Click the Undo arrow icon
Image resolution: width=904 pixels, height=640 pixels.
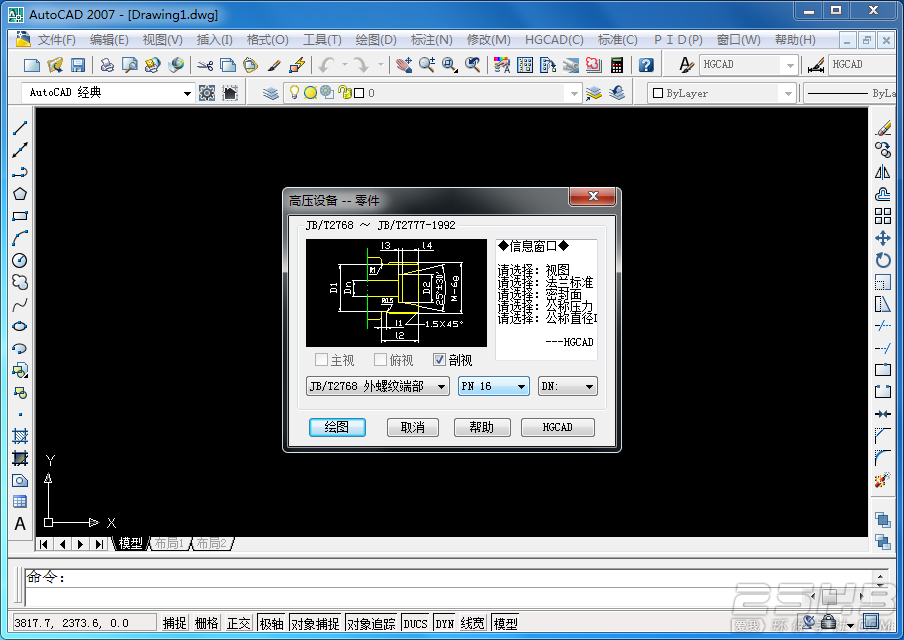pos(326,65)
